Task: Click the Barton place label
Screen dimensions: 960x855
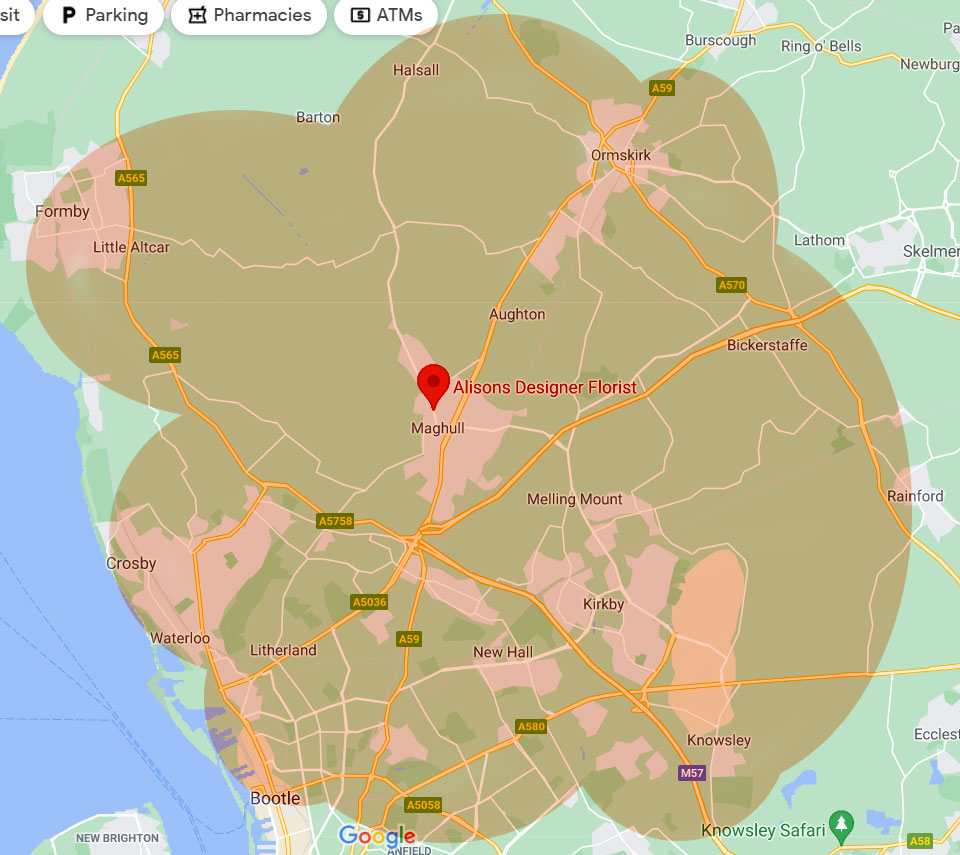Action: tap(318, 117)
